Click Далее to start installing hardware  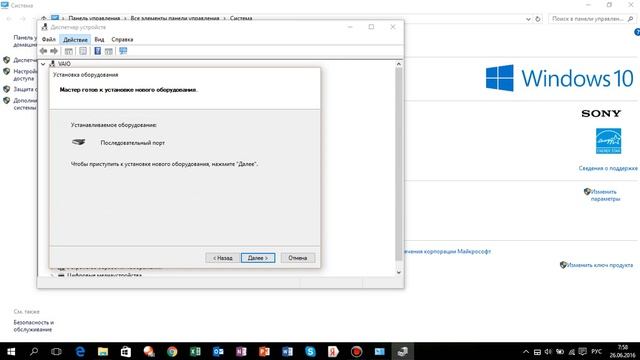point(258,258)
